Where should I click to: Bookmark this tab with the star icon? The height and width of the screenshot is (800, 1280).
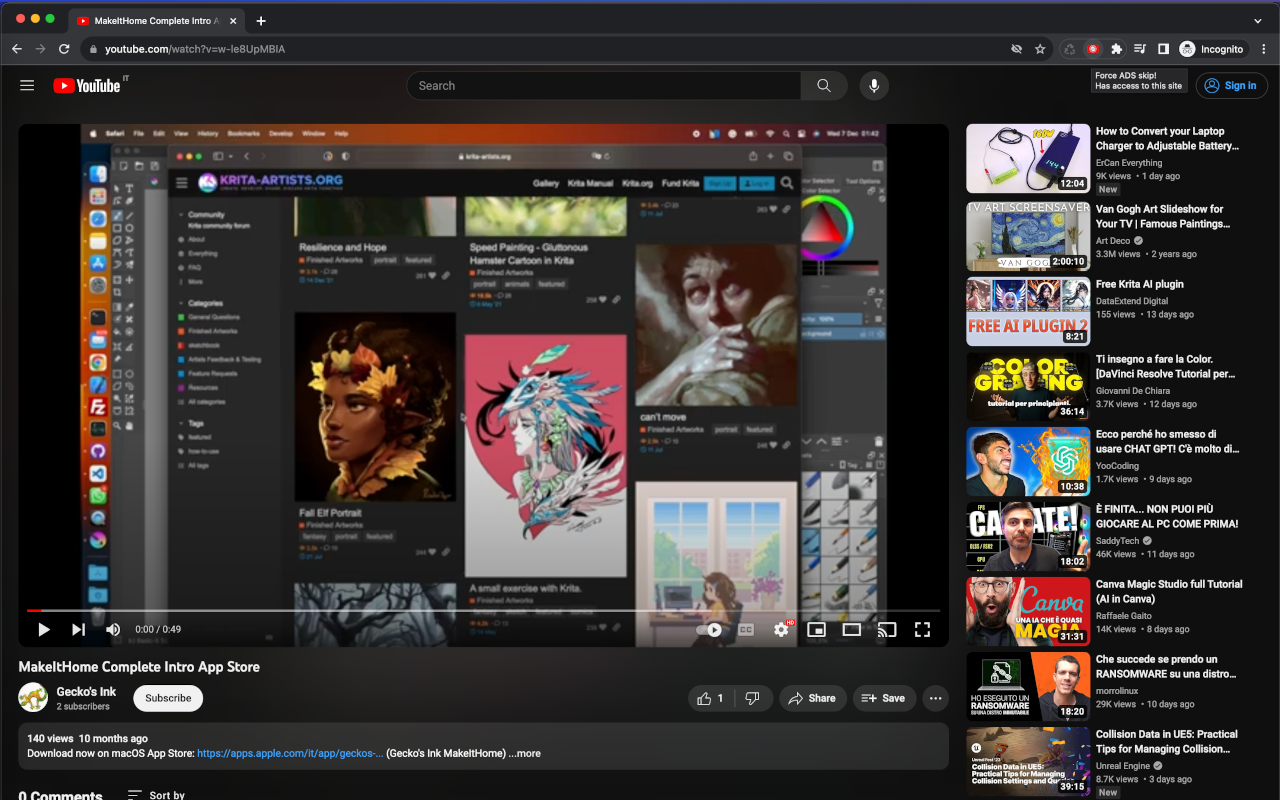pos(1040,48)
